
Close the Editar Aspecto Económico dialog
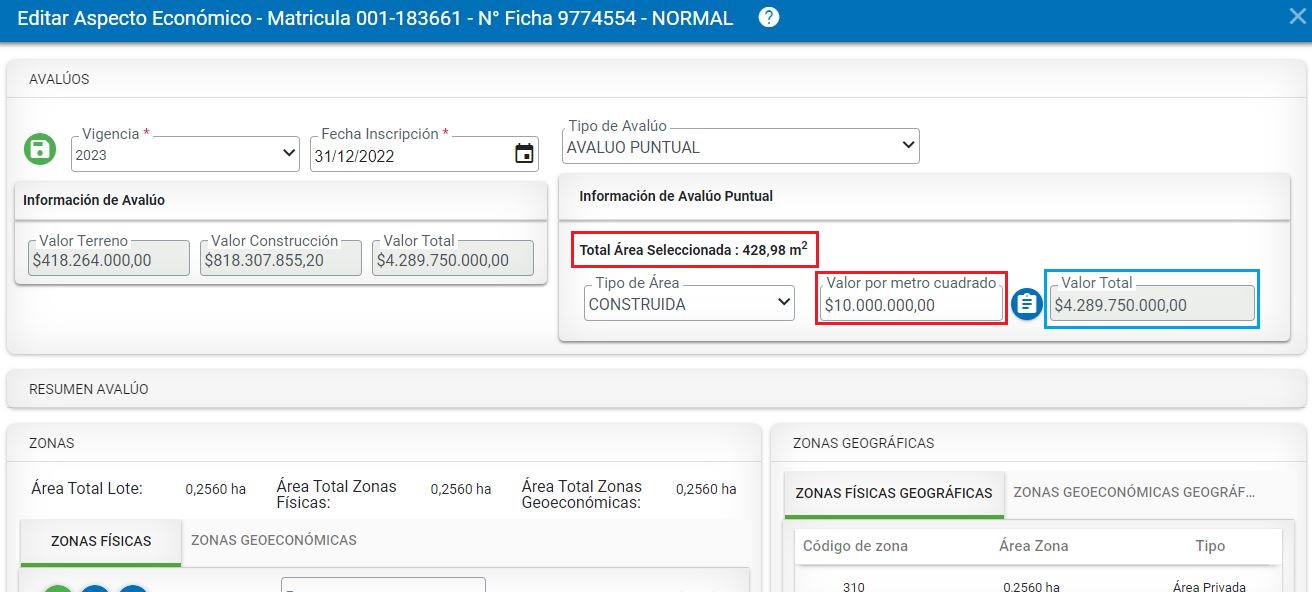[1297, 16]
